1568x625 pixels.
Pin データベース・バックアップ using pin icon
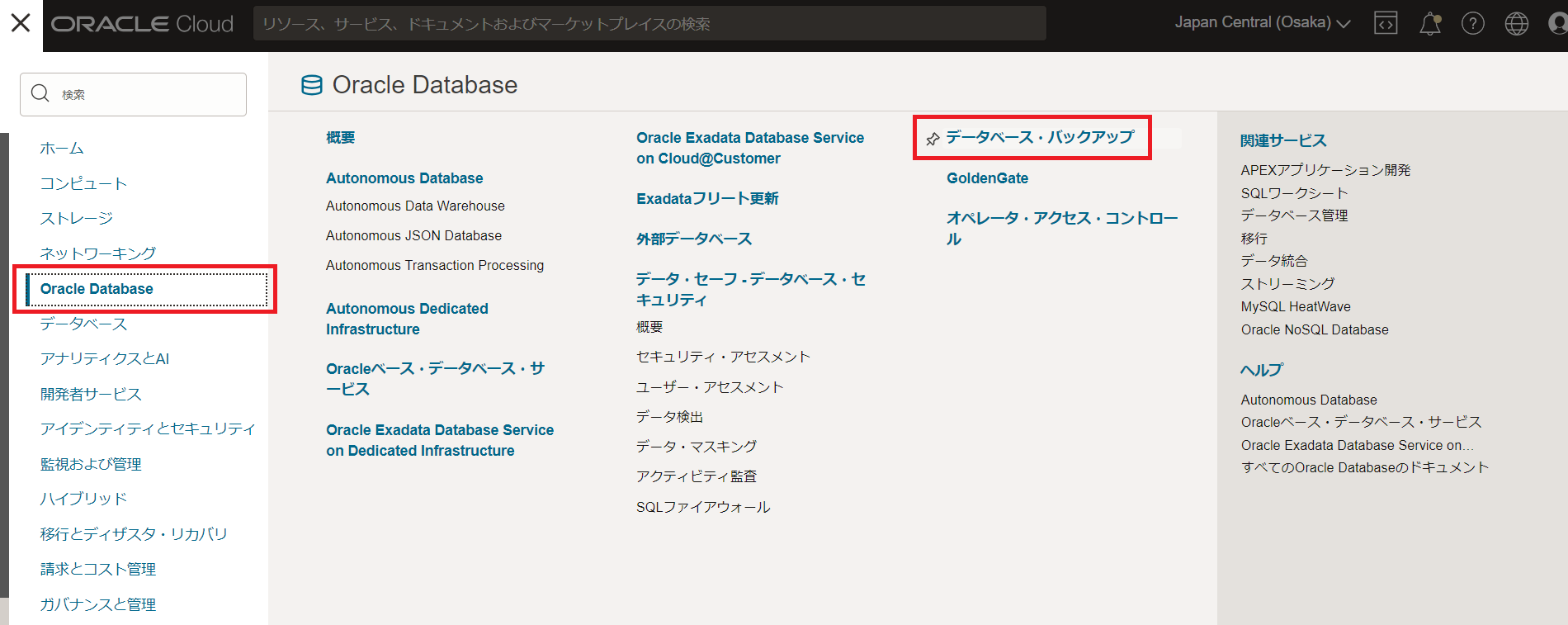tap(933, 139)
